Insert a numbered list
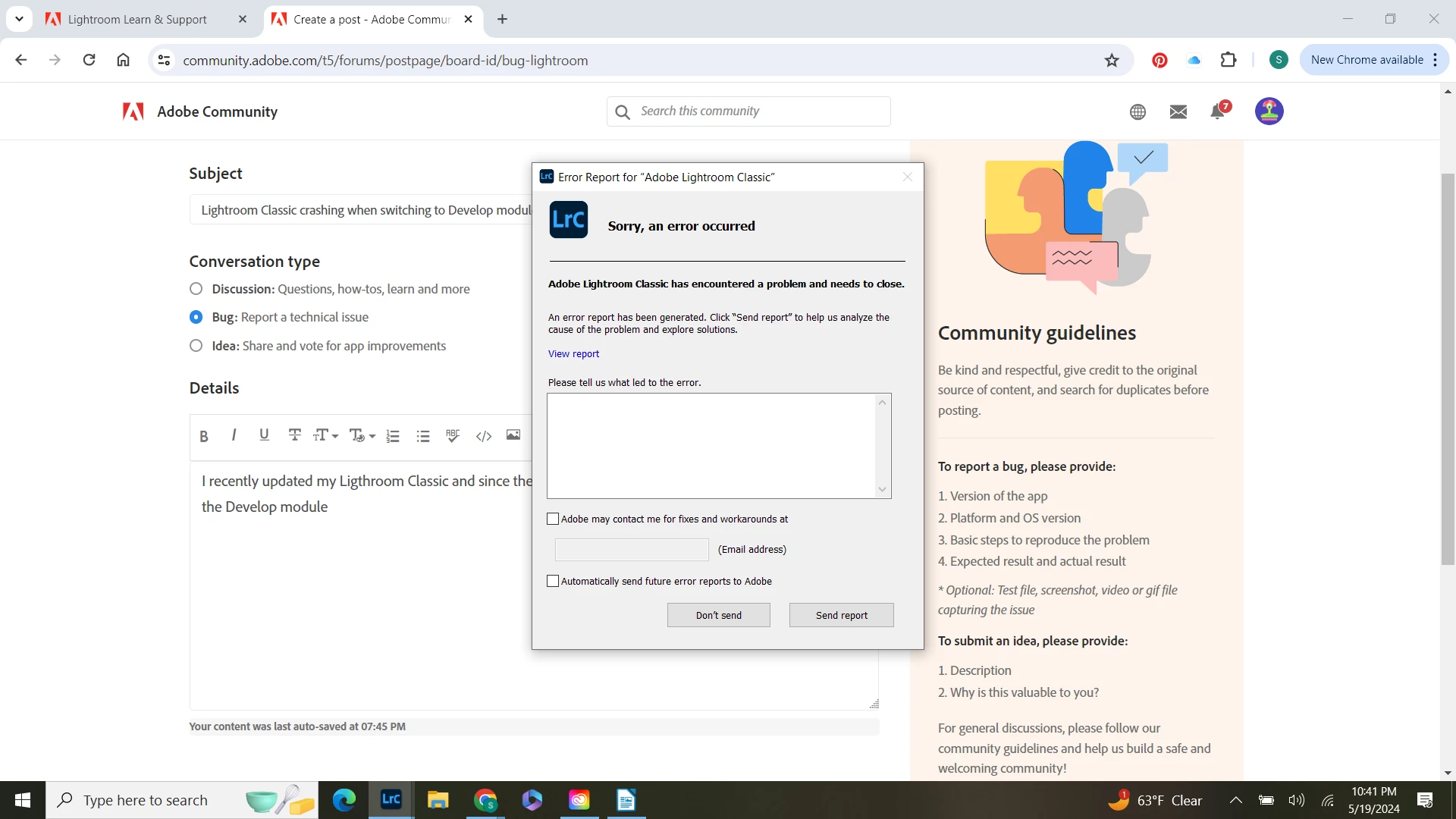Screen dimensions: 1456x819 393,436
